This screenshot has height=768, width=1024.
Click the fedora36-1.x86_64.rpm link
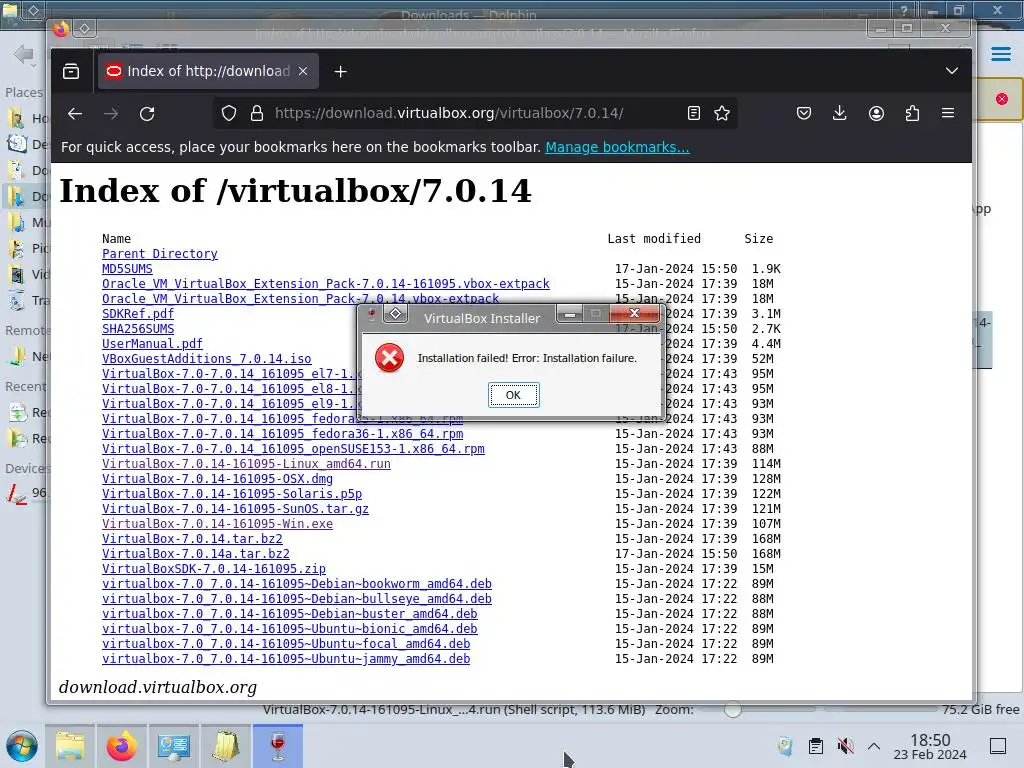point(282,434)
